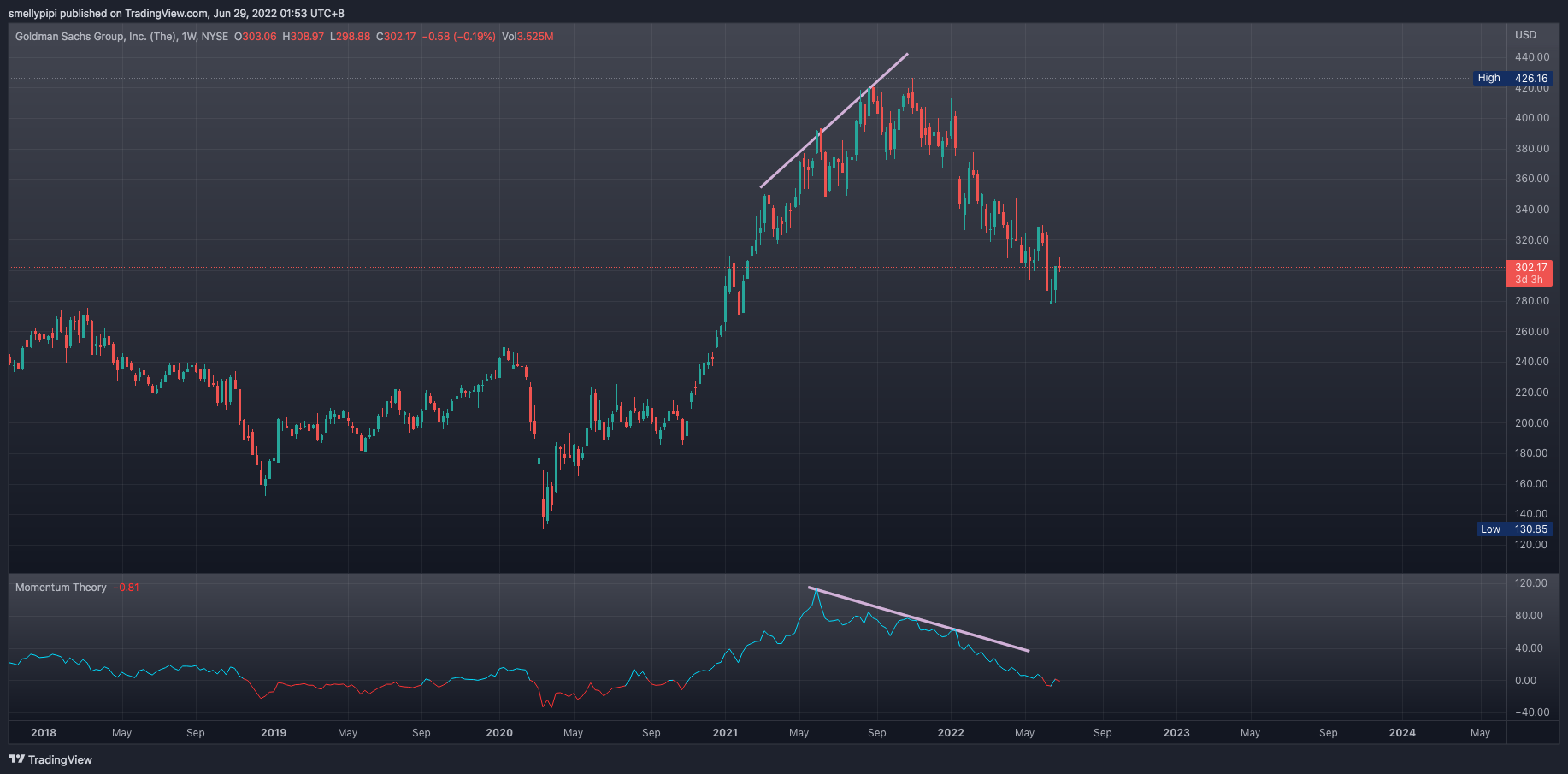Image resolution: width=1568 pixels, height=774 pixels.
Task: Select 40.00 on the Momentum Theory scale
Action: pyautogui.click(x=1530, y=648)
